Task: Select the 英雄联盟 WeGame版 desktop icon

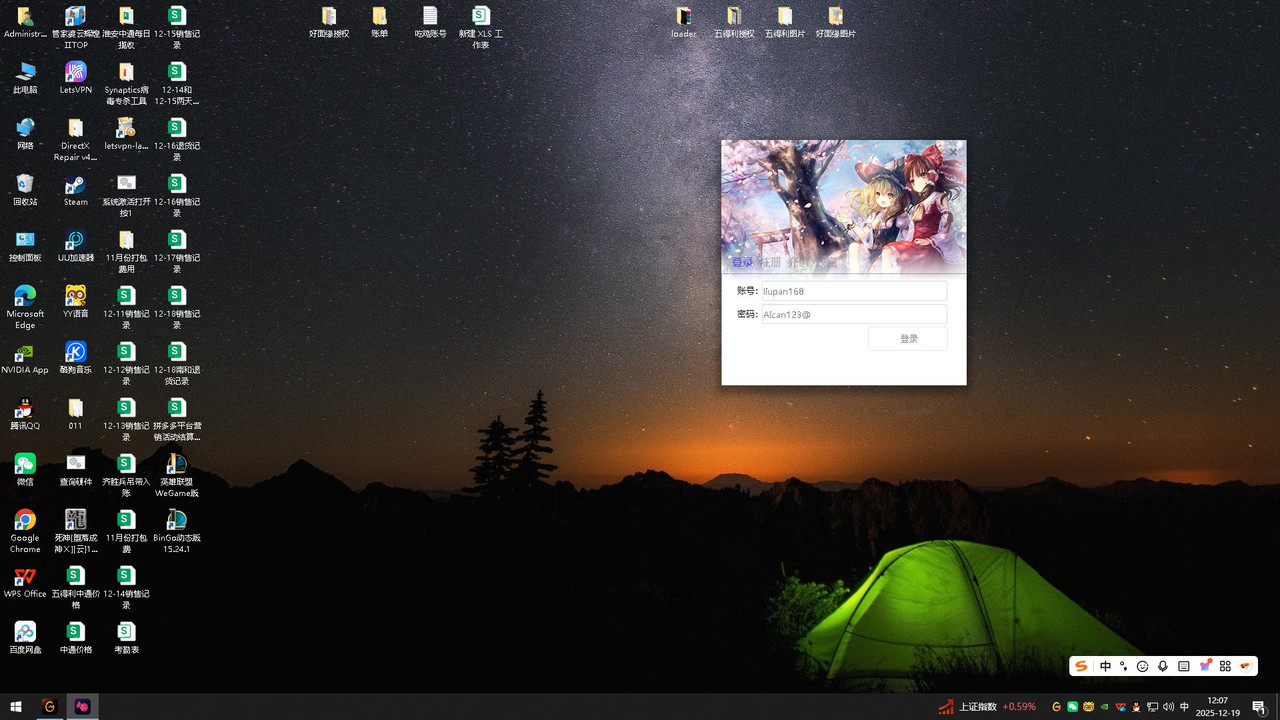Action: (x=177, y=475)
